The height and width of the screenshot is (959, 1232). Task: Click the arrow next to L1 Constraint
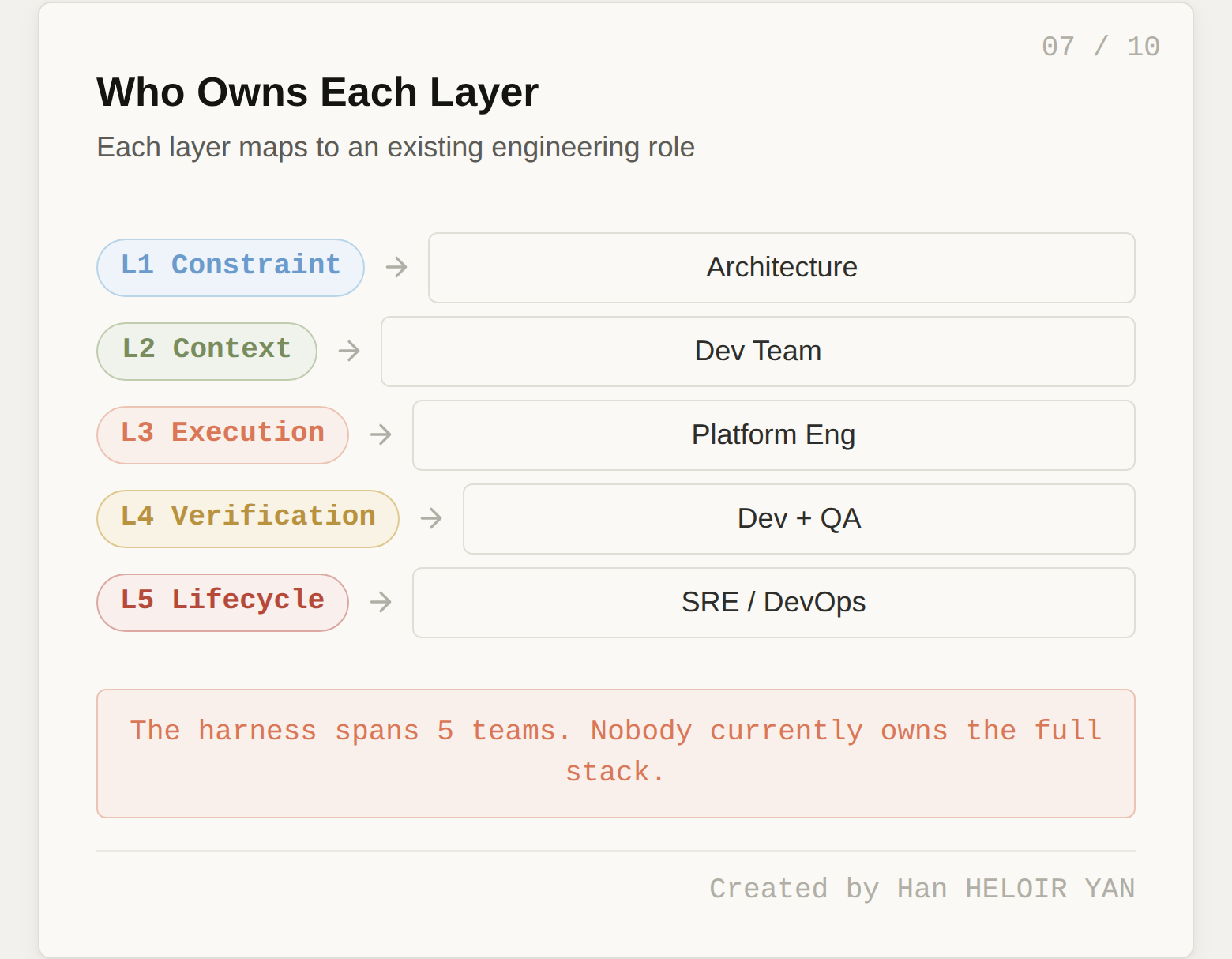pyautogui.click(x=397, y=267)
